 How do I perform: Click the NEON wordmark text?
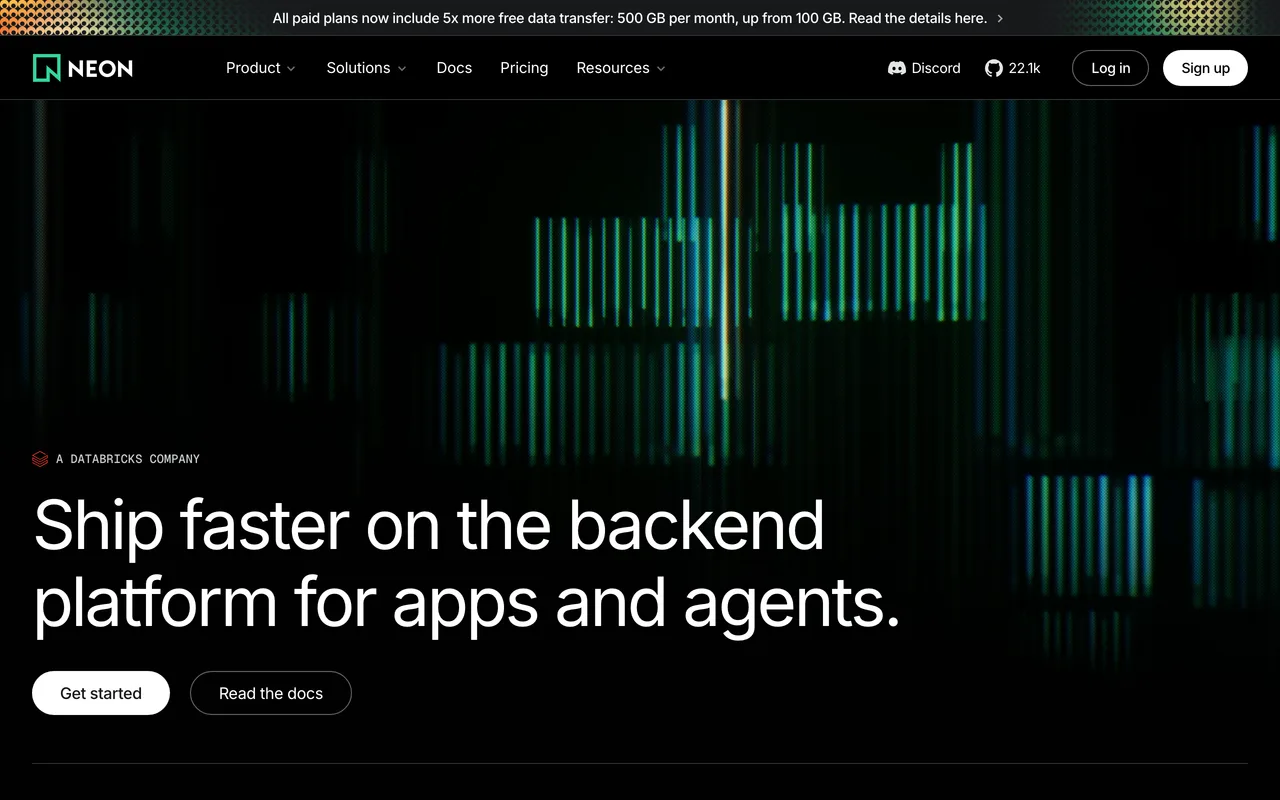[100, 68]
